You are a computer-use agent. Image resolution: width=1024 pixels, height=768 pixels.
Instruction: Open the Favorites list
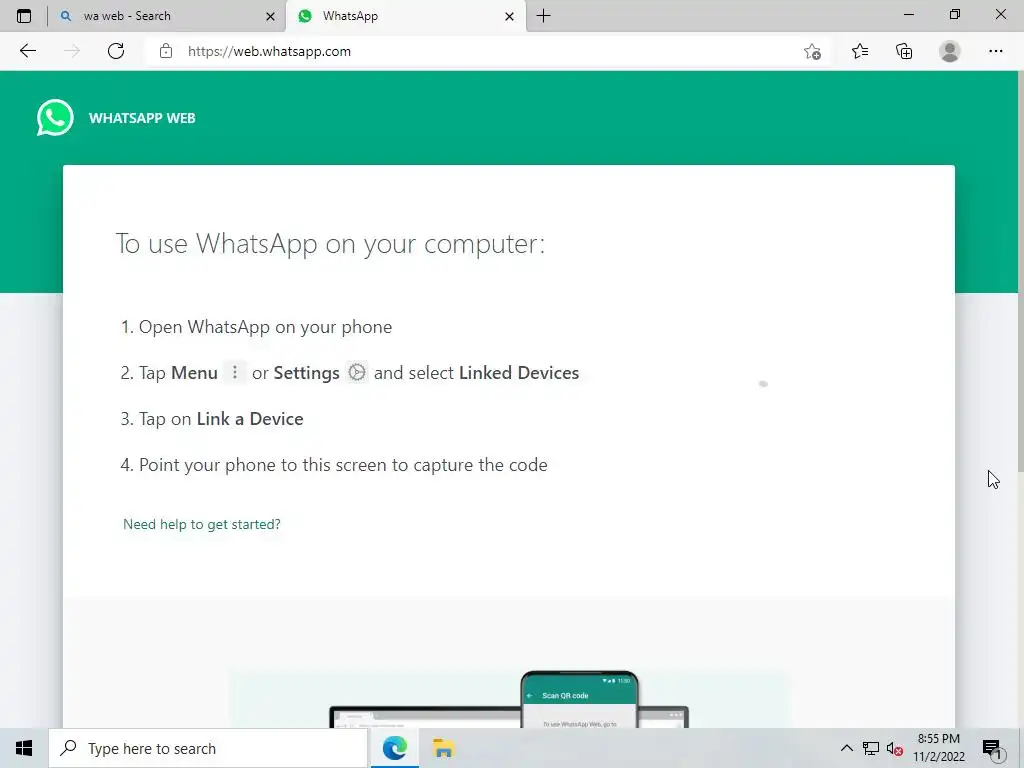tap(859, 52)
